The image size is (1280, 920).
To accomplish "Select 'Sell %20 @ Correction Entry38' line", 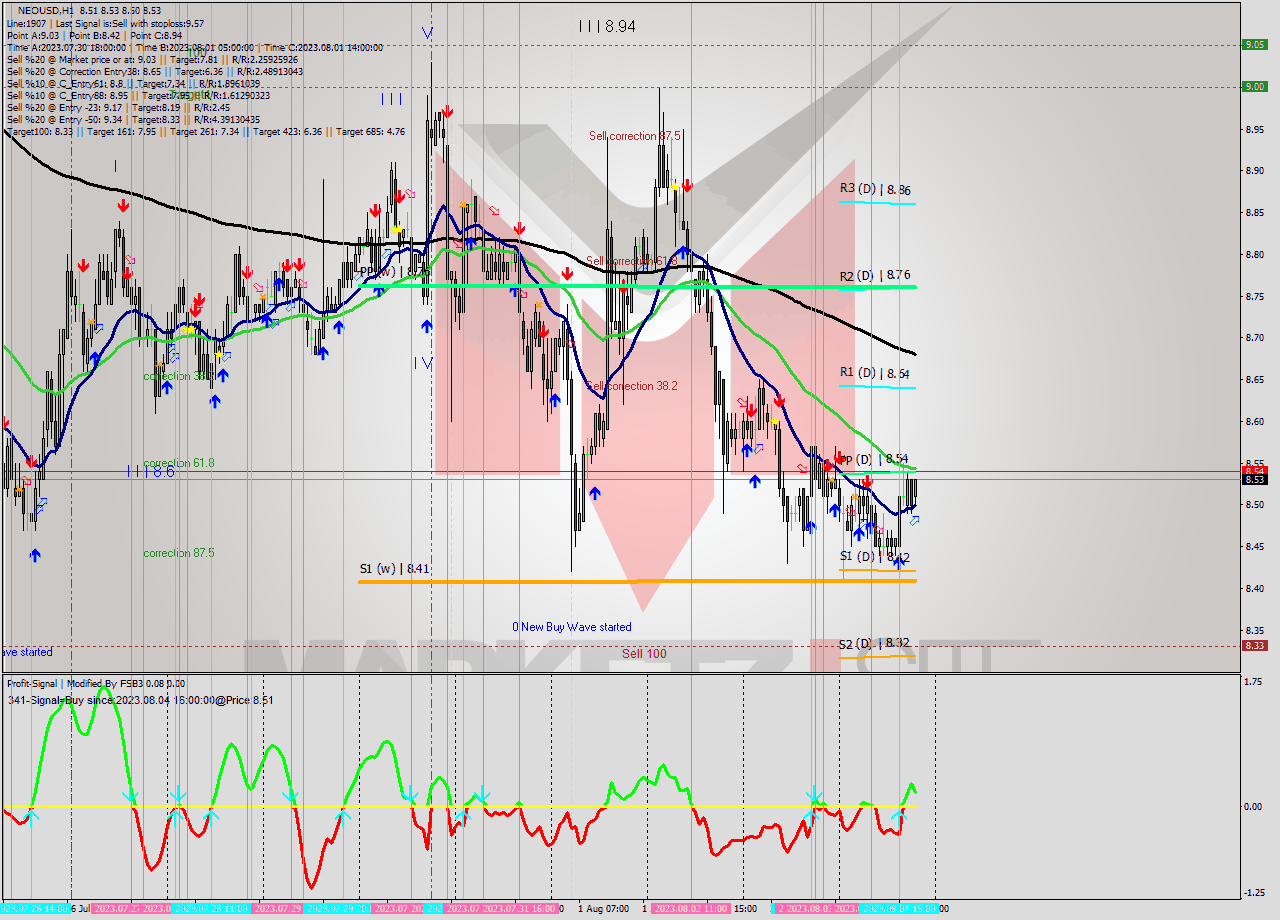I will pyautogui.click(x=155, y=71).
